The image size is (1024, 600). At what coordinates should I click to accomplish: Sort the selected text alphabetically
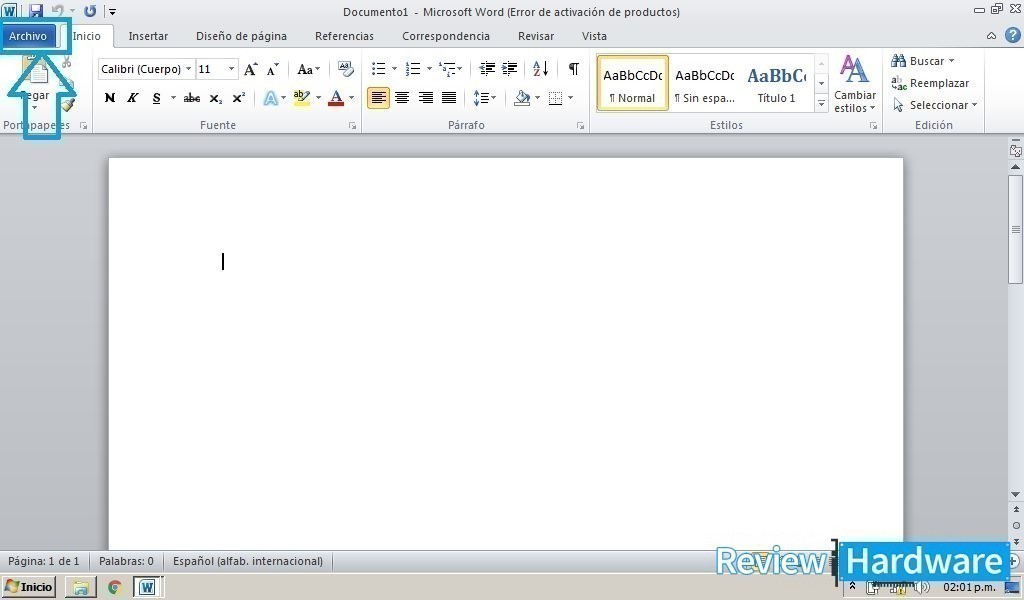[x=541, y=69]
